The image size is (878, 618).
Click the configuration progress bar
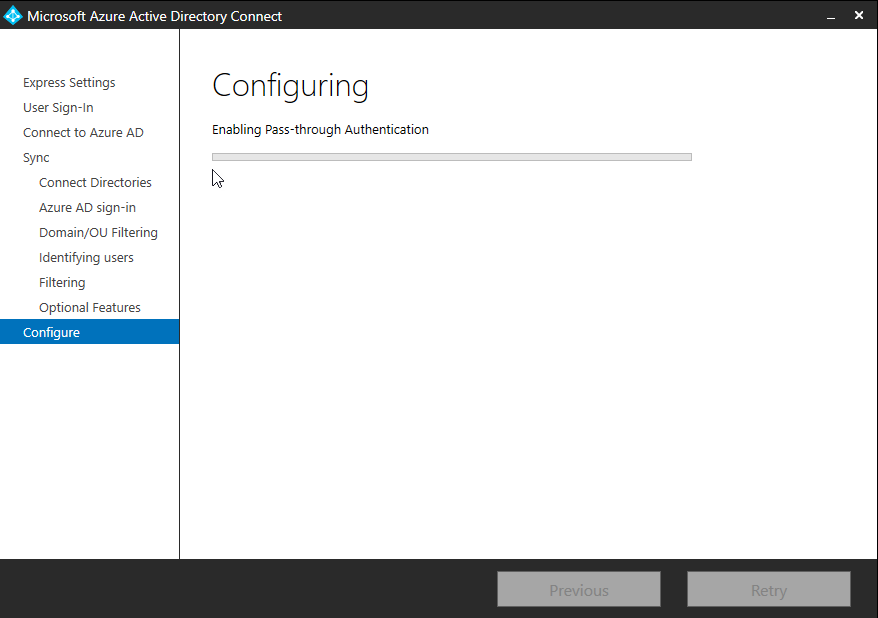(x=452, y=157)
